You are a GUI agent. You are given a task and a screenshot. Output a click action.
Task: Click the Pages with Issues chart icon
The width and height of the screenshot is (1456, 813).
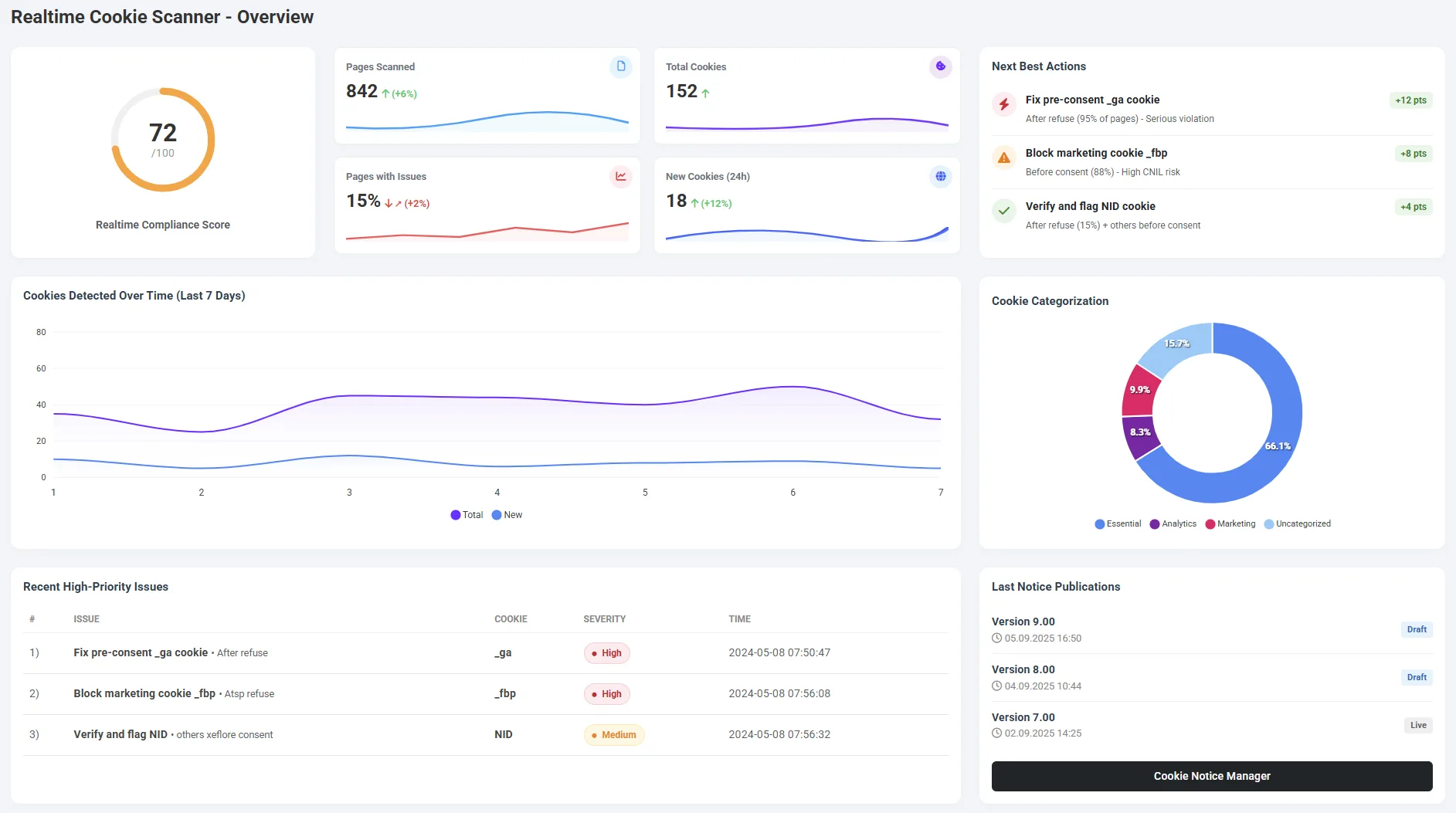(x=621, y=177)
